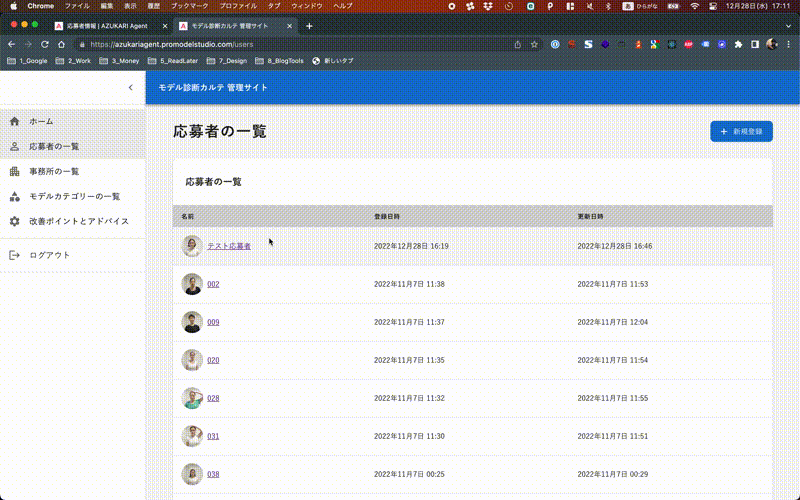Open the テスト応募者 applicant link
Image resolution: width=800 pixels, height=500 pixels.
[x=229, y=246]
